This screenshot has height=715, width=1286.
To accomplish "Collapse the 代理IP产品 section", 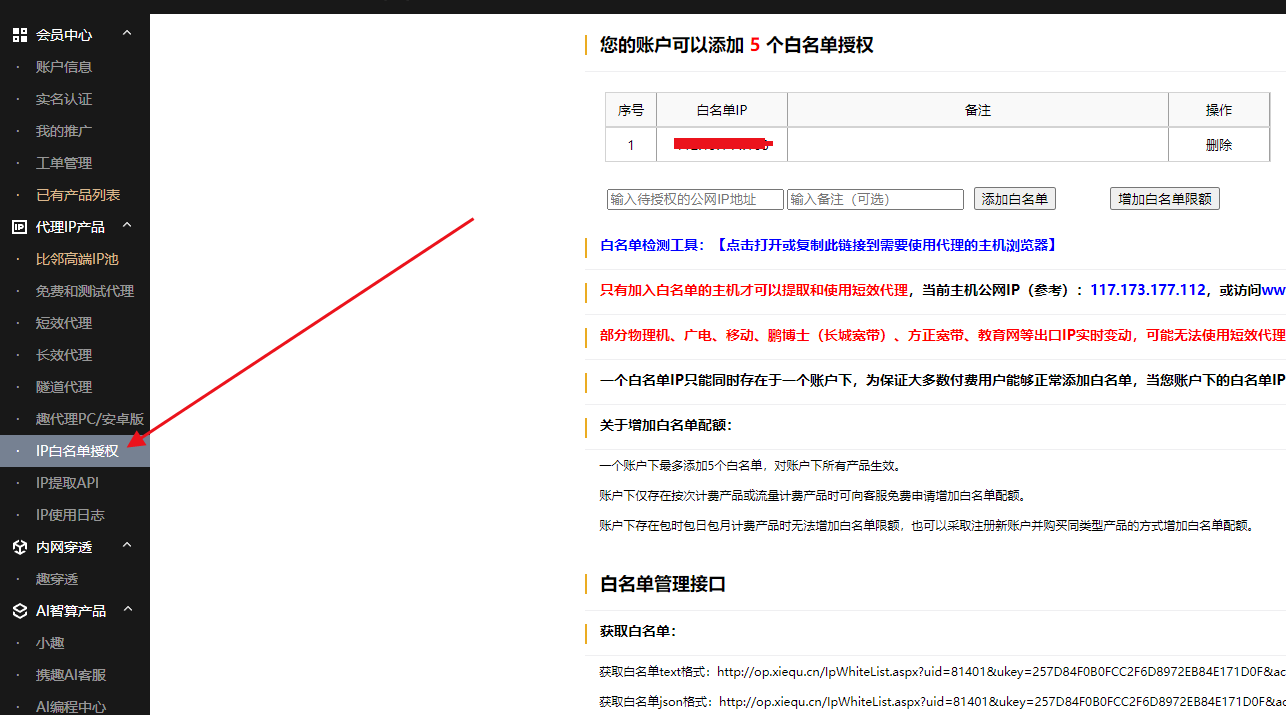I will 126,225.
